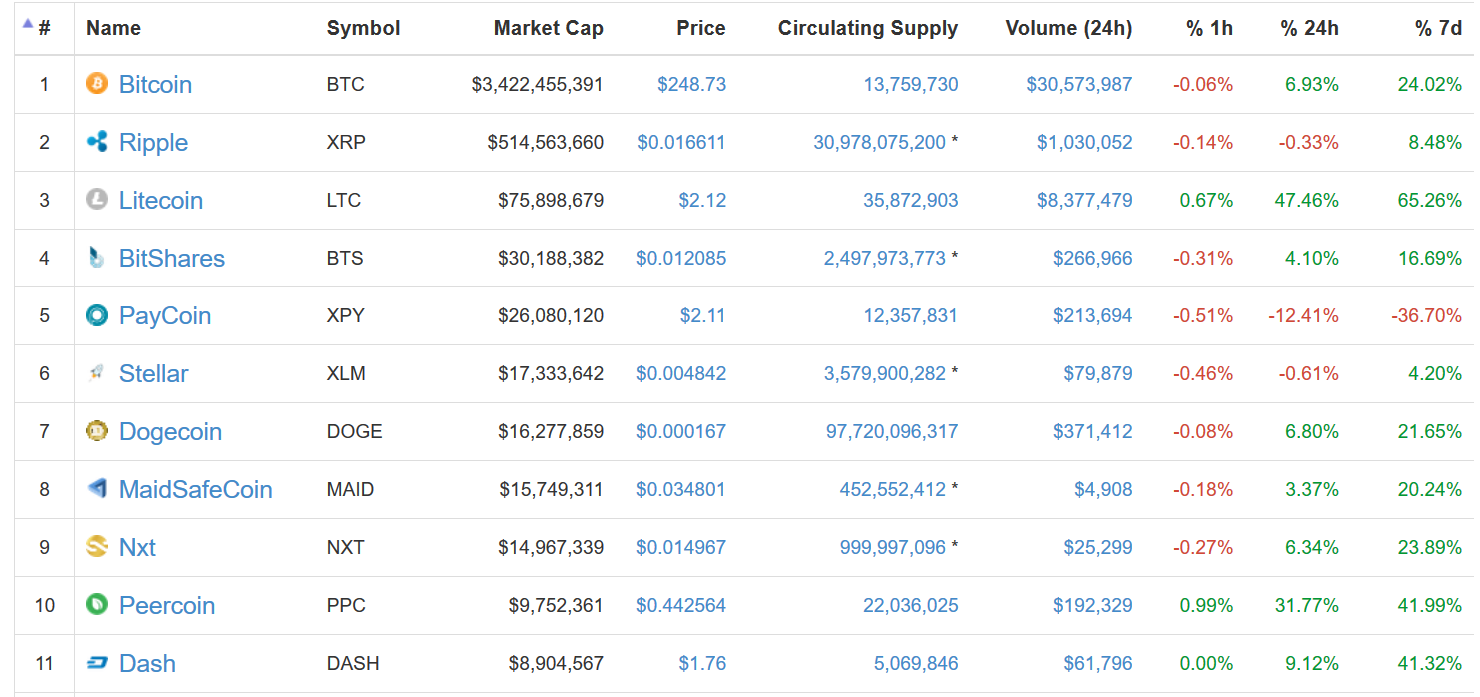Click Bitcoin price $248.73
1480x697 pixels.
691,84
